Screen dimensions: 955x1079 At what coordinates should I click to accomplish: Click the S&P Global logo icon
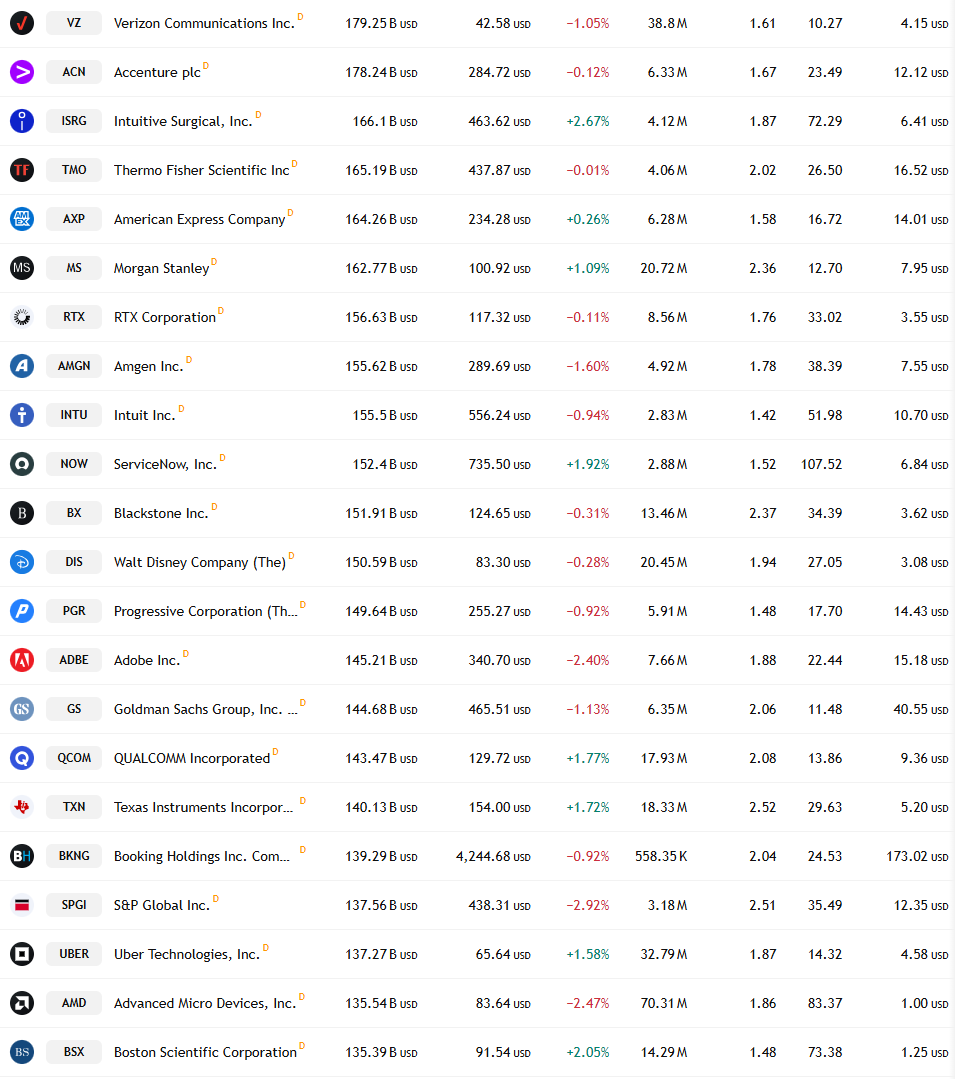tap(22, 905)
